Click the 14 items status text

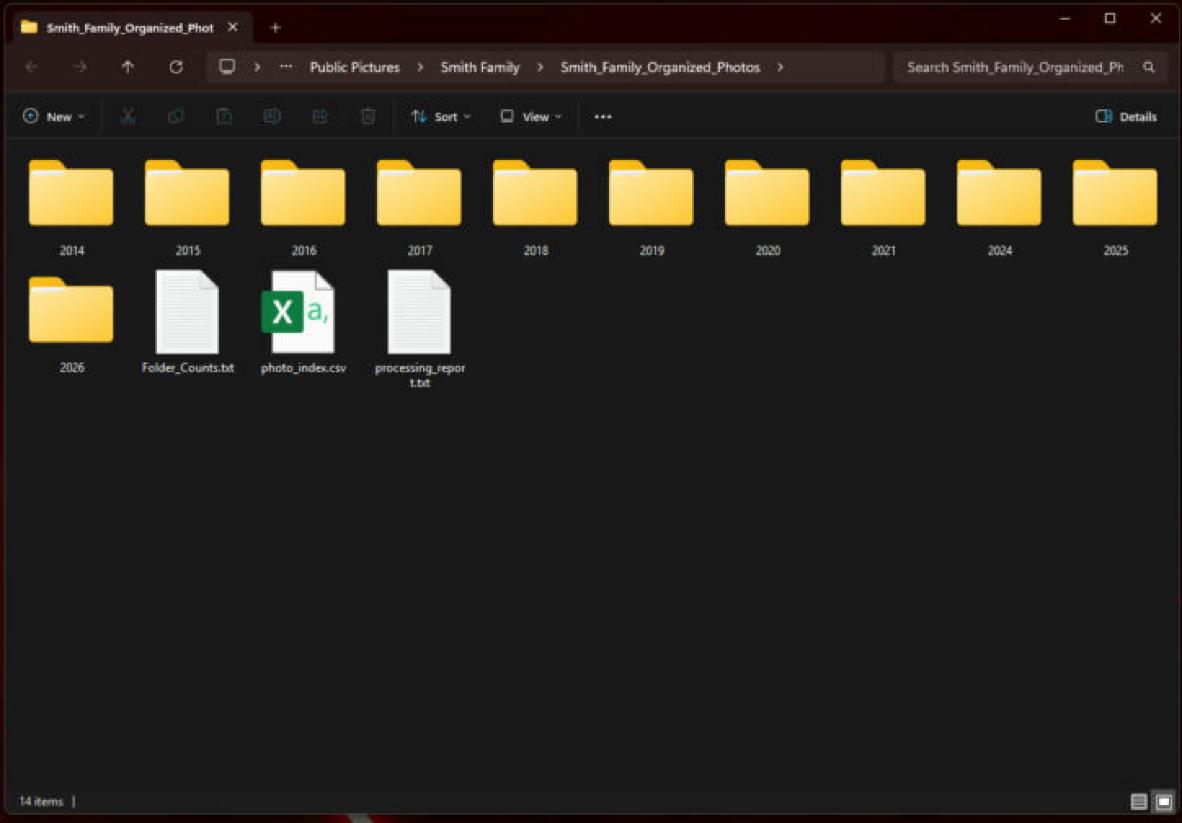click(x=41, y=801)
